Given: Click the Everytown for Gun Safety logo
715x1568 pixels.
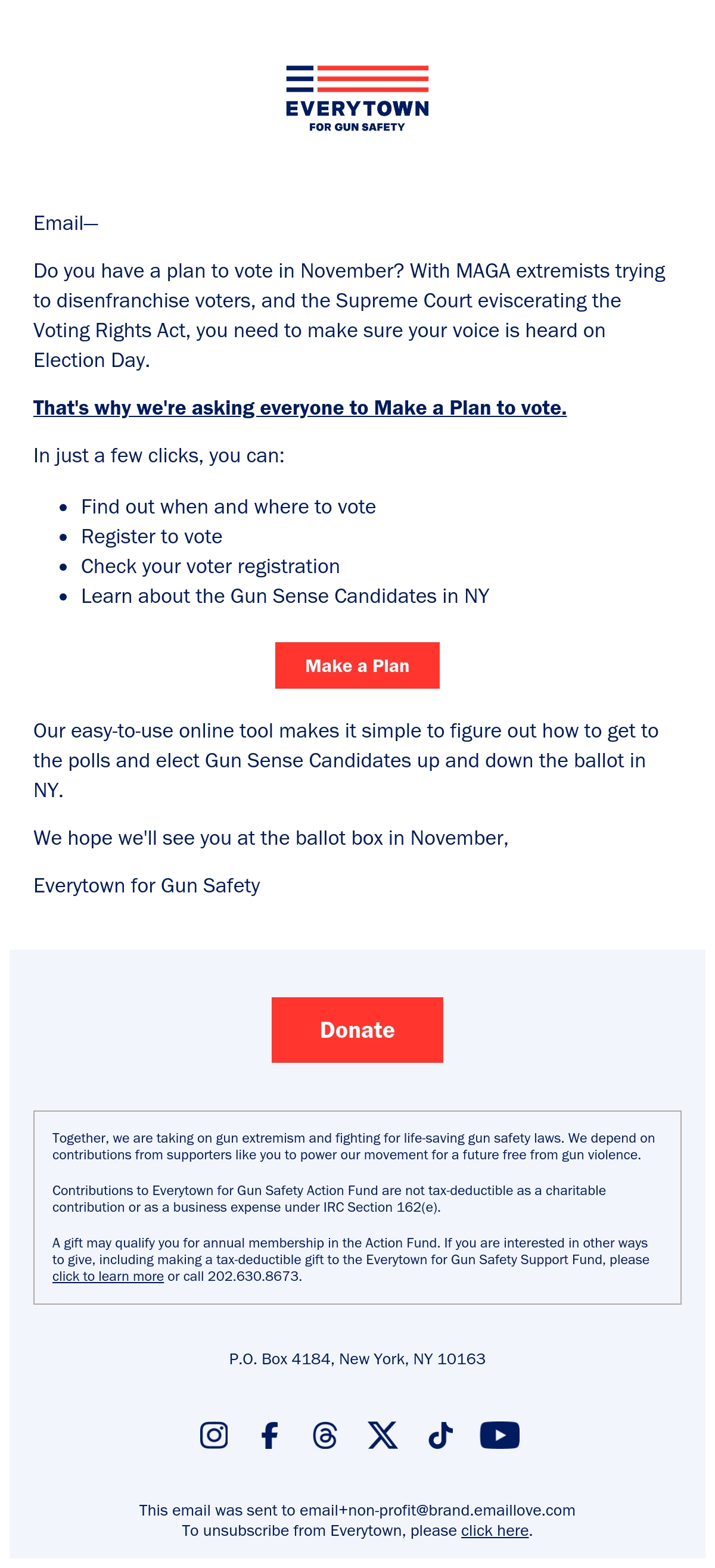Looking at the screenshot, I should [357, 99].
